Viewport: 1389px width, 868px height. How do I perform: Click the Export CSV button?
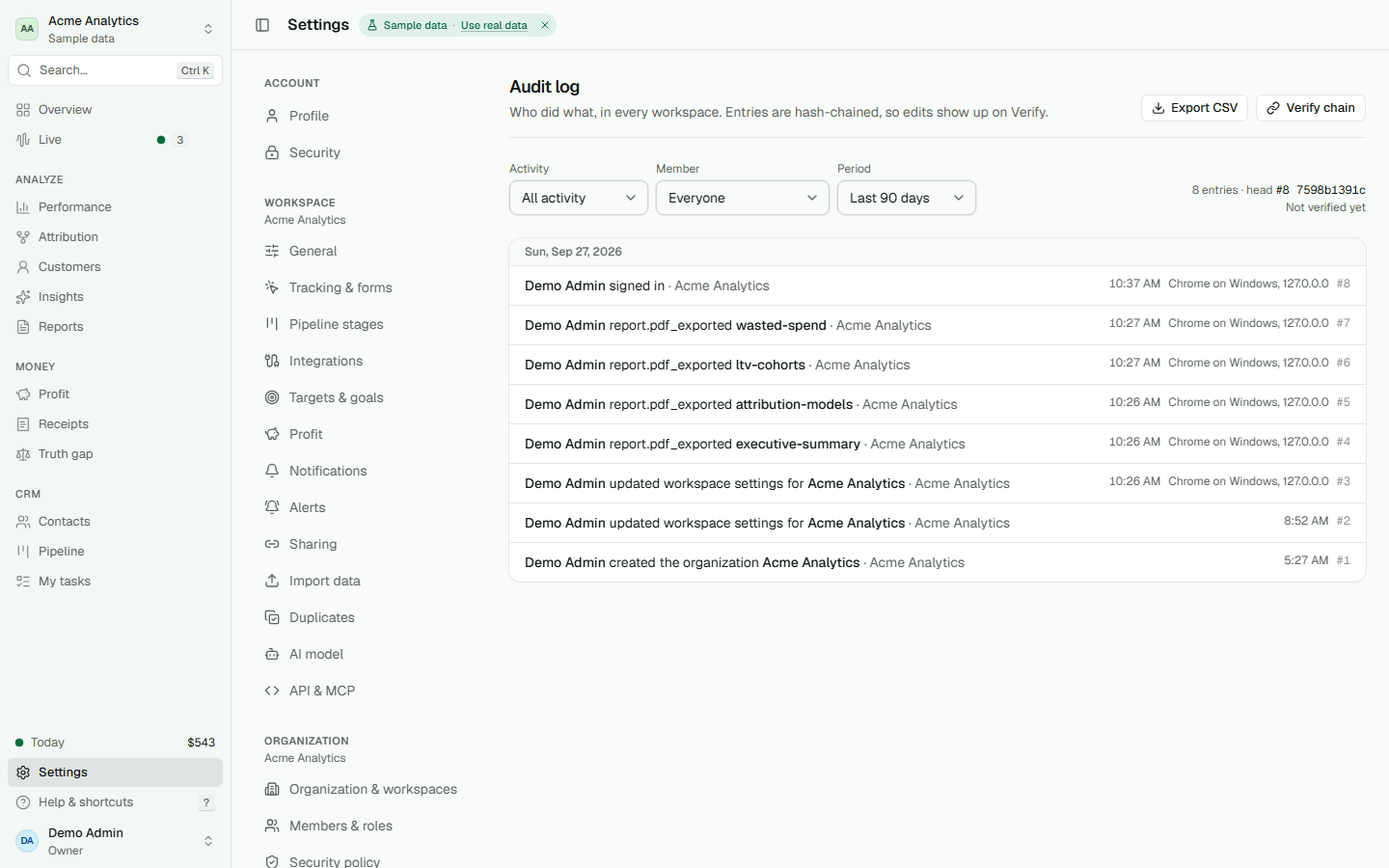1194,108
